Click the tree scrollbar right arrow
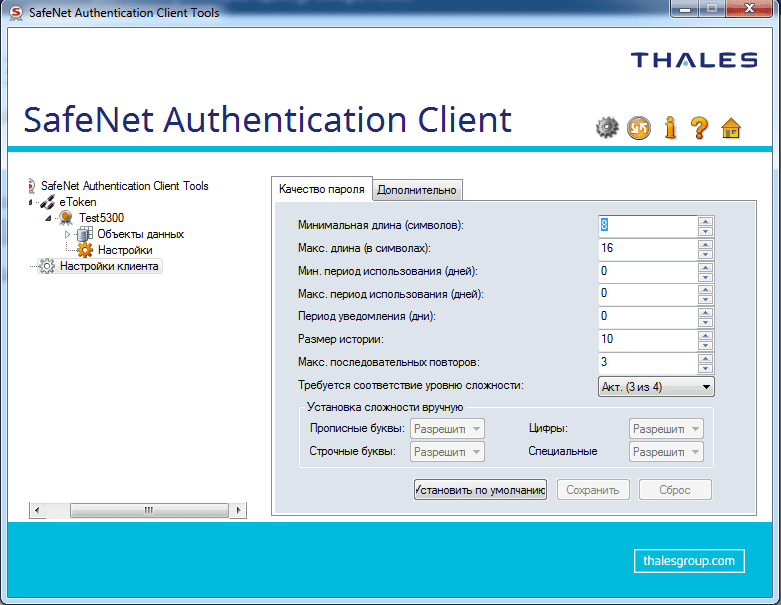 [x=238, y=510]
